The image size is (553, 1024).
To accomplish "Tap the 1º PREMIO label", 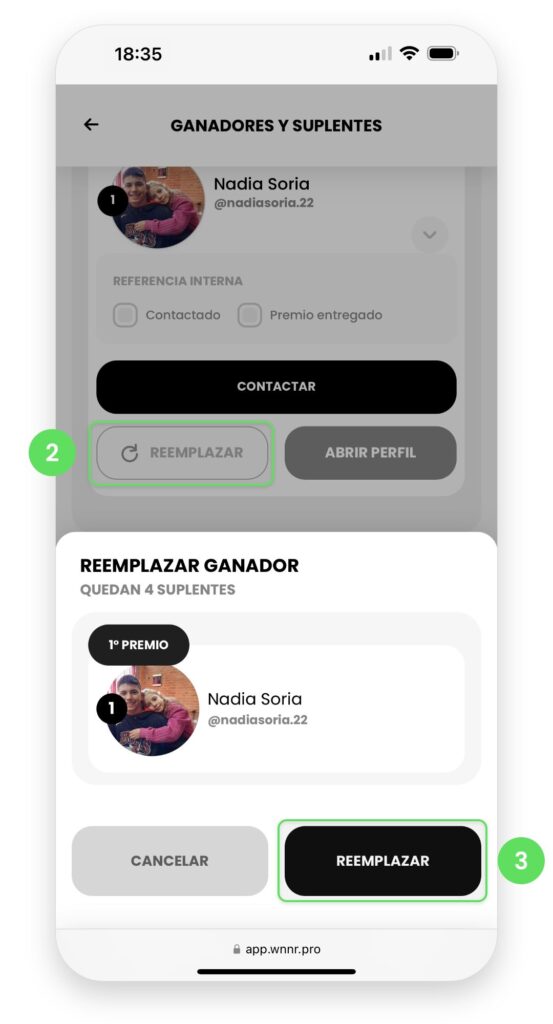I will 138,645.
